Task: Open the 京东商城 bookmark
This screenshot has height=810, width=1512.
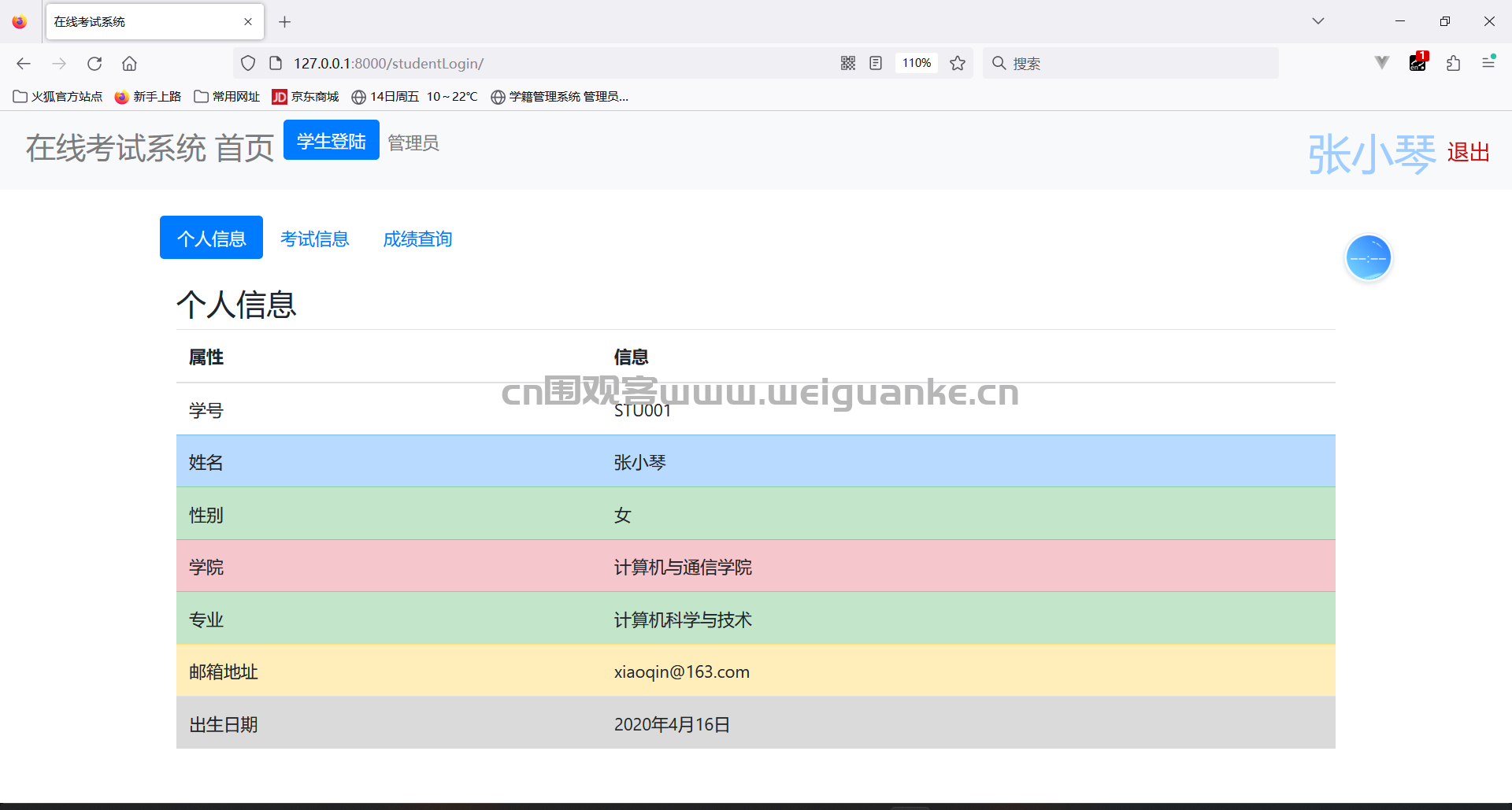Action: 306,97
